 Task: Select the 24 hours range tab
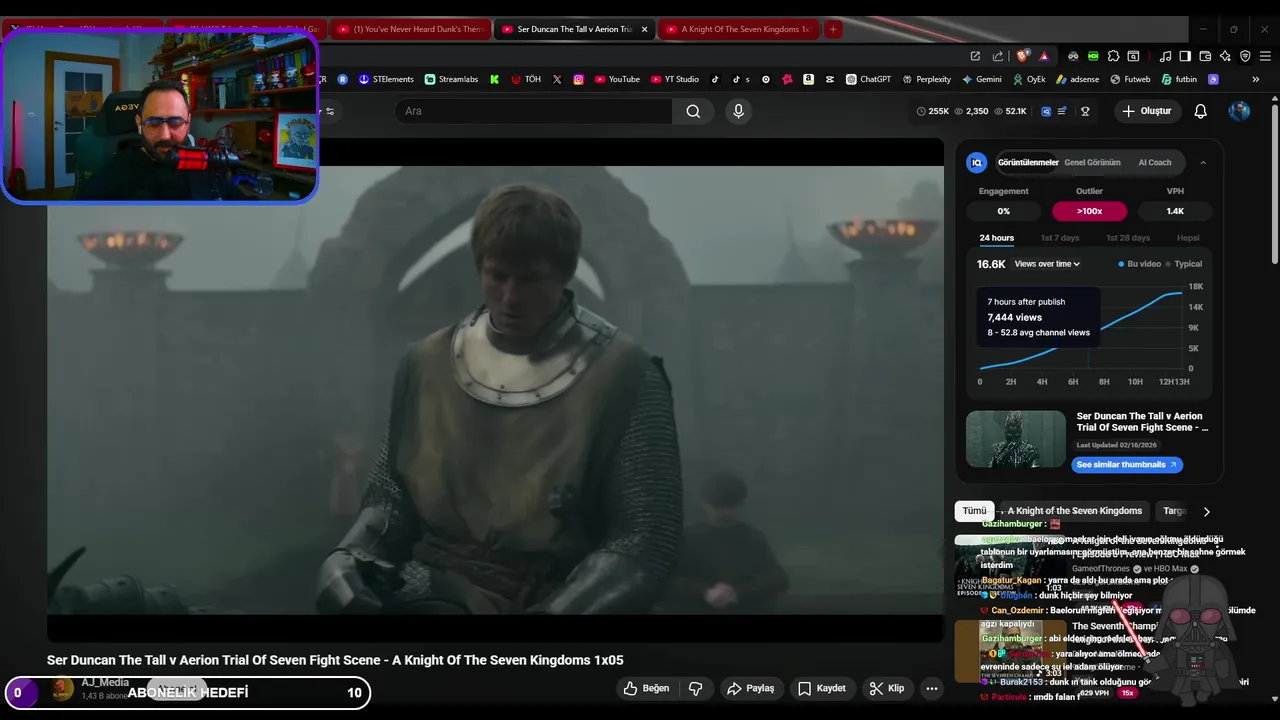996,238
